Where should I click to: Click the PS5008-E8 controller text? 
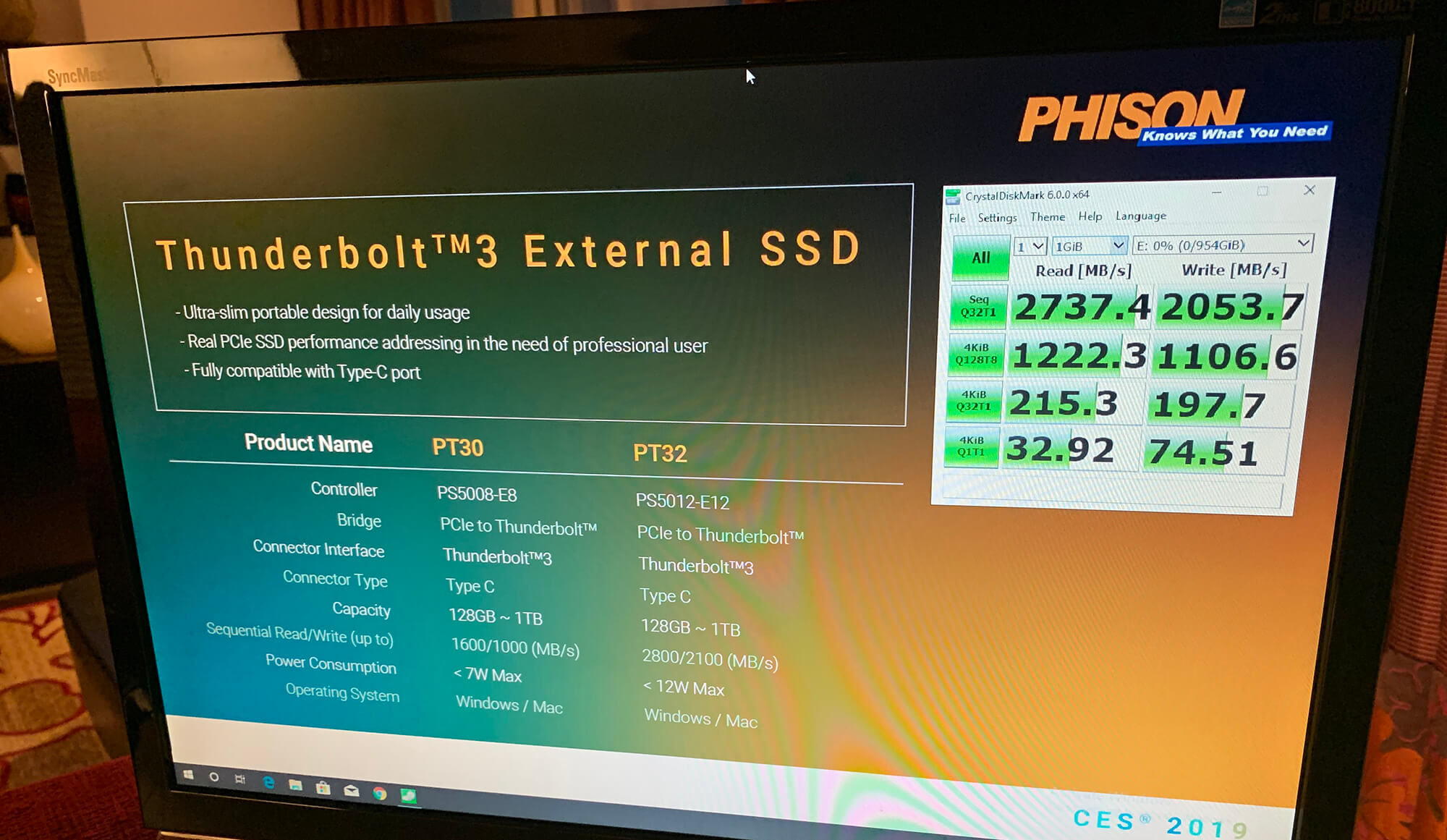pyautogui.click(x=477, y=494)
